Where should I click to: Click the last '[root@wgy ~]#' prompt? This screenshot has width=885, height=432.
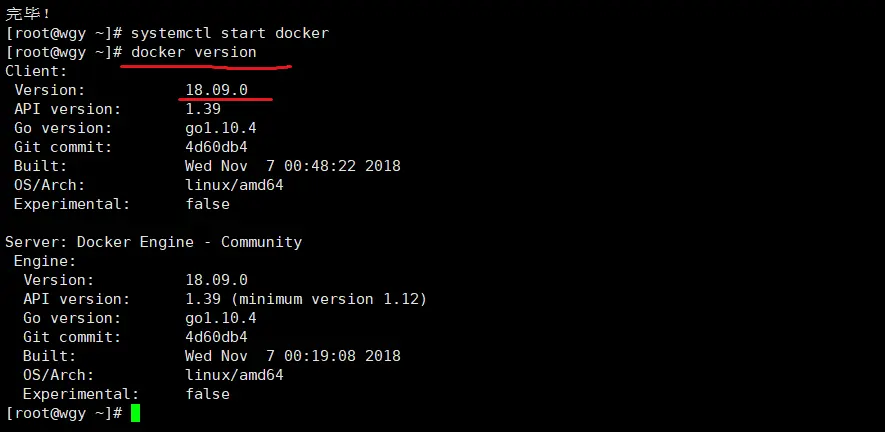pos(63,413)
